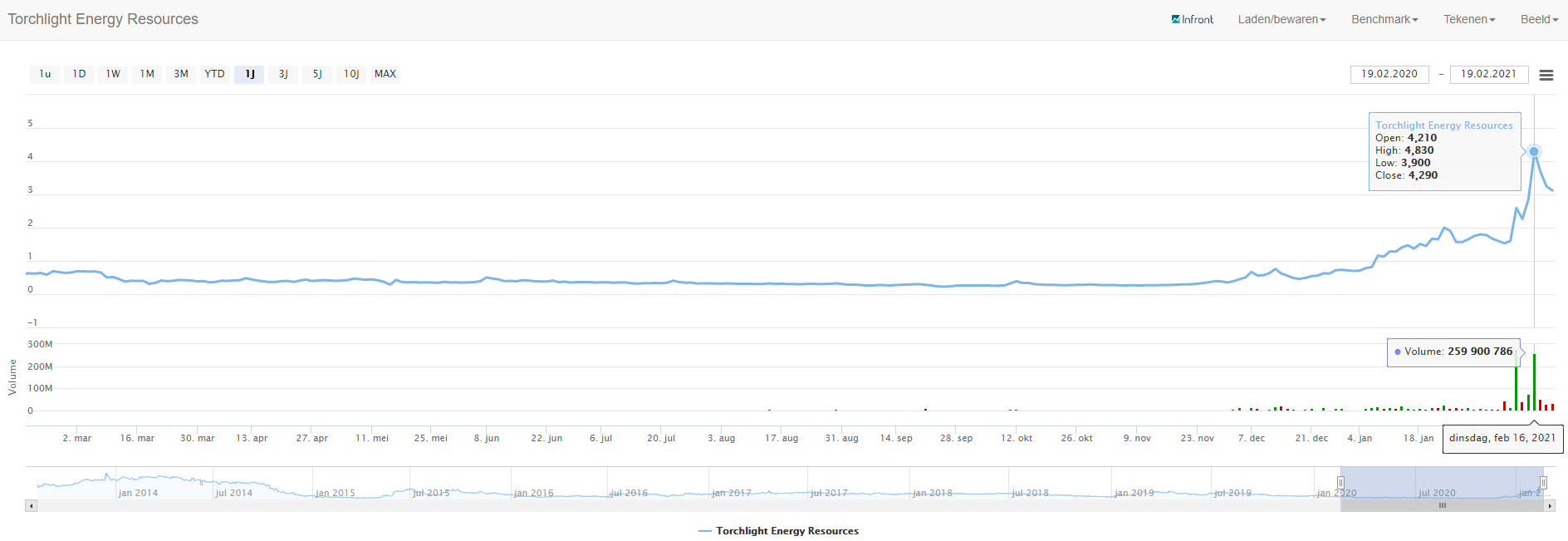Show MAX time range
1568x541 pixels.
tap(385, 74)
